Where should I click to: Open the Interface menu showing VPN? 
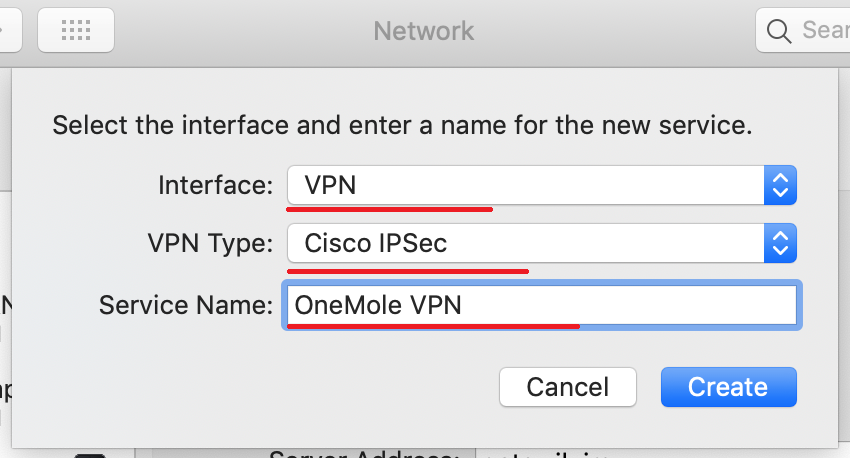click(542, 185)
